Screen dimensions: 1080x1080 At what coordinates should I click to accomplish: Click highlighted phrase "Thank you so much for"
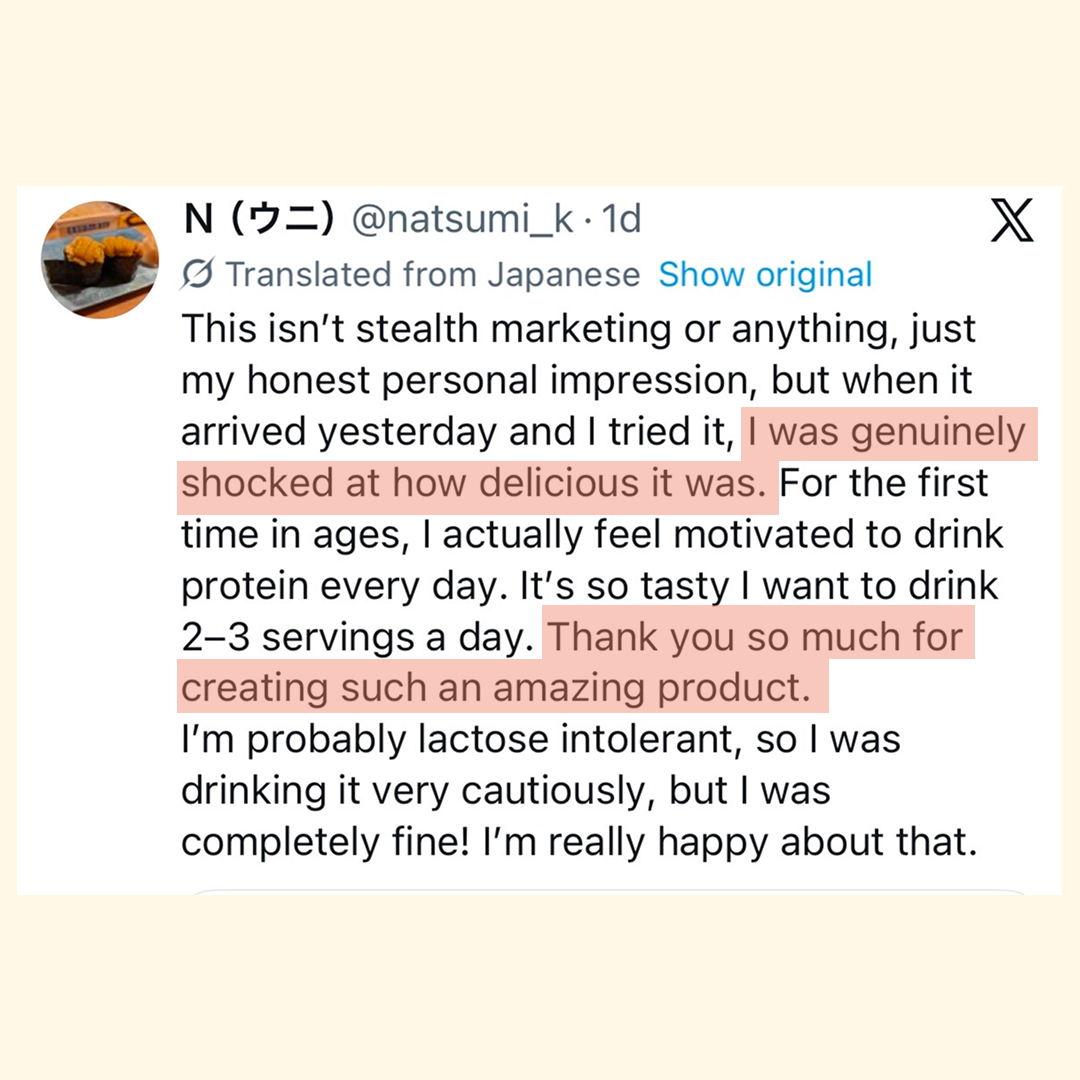pos(757,637)
